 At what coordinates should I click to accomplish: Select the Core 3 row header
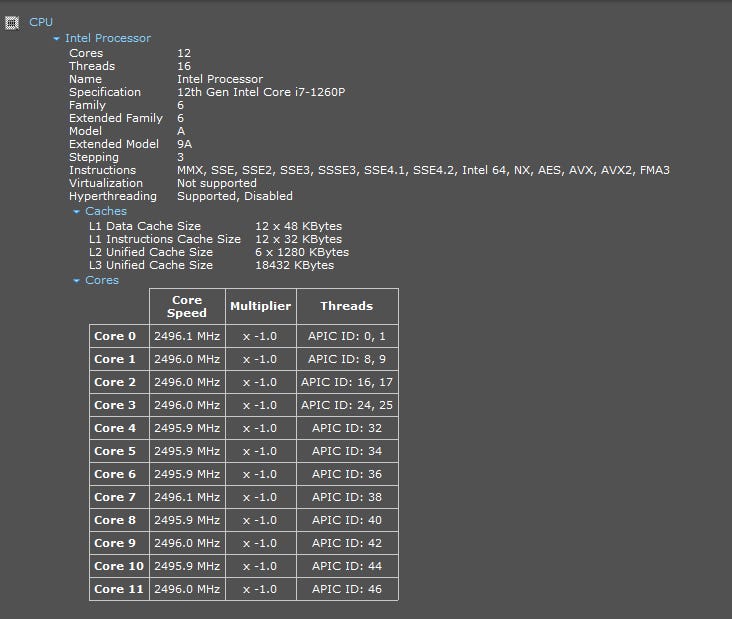119,405
